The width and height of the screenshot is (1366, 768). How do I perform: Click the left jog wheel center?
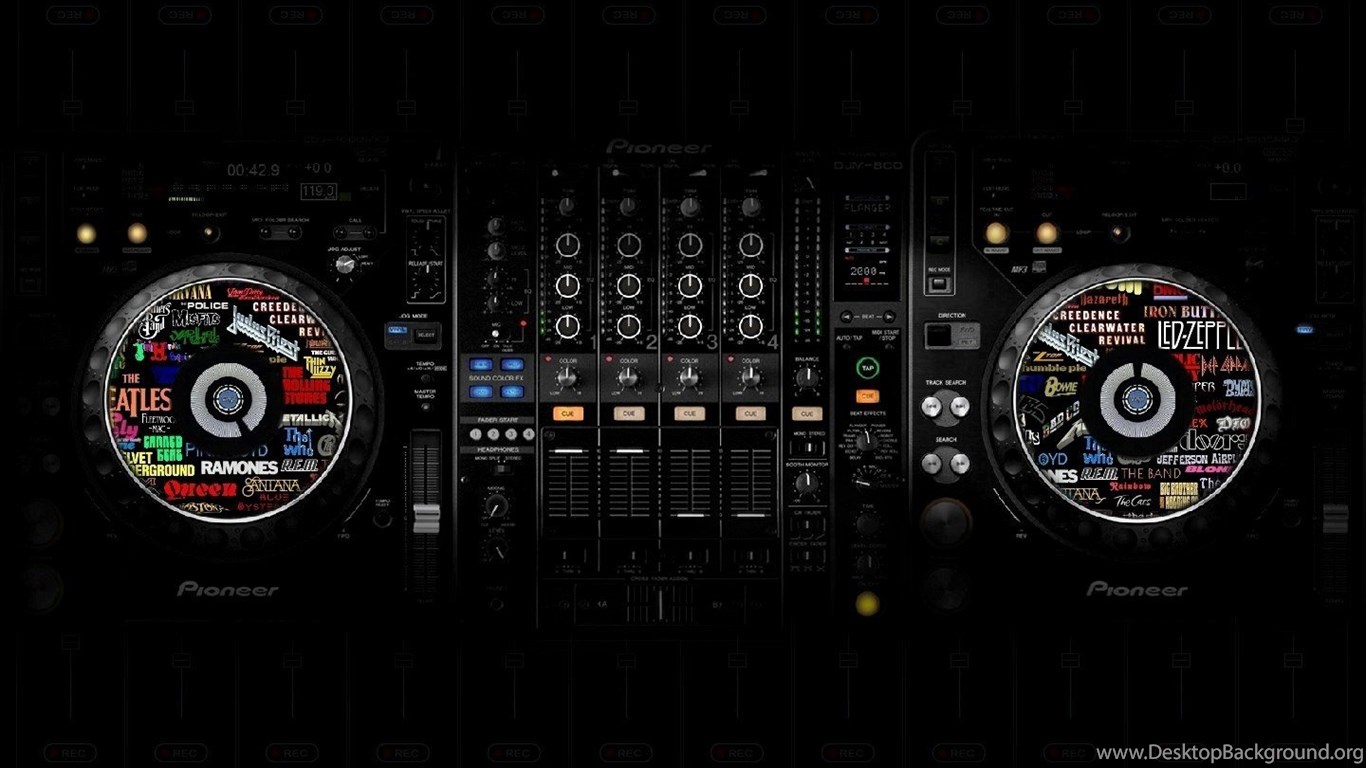tap(227, 399)
